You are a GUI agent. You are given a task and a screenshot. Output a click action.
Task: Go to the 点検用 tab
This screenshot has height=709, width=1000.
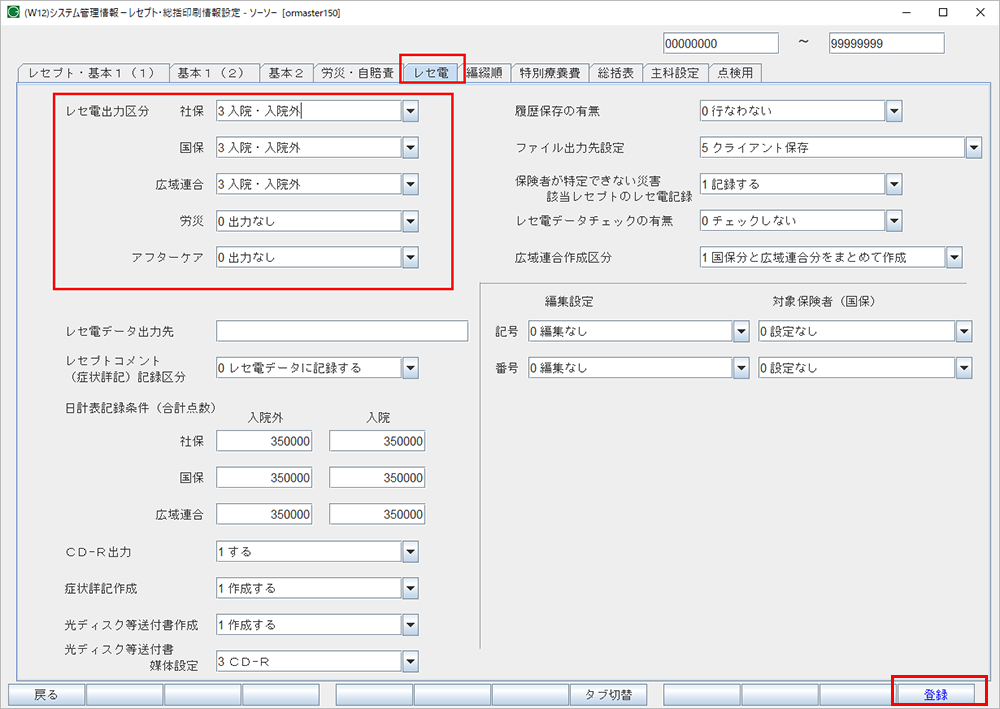735,73
